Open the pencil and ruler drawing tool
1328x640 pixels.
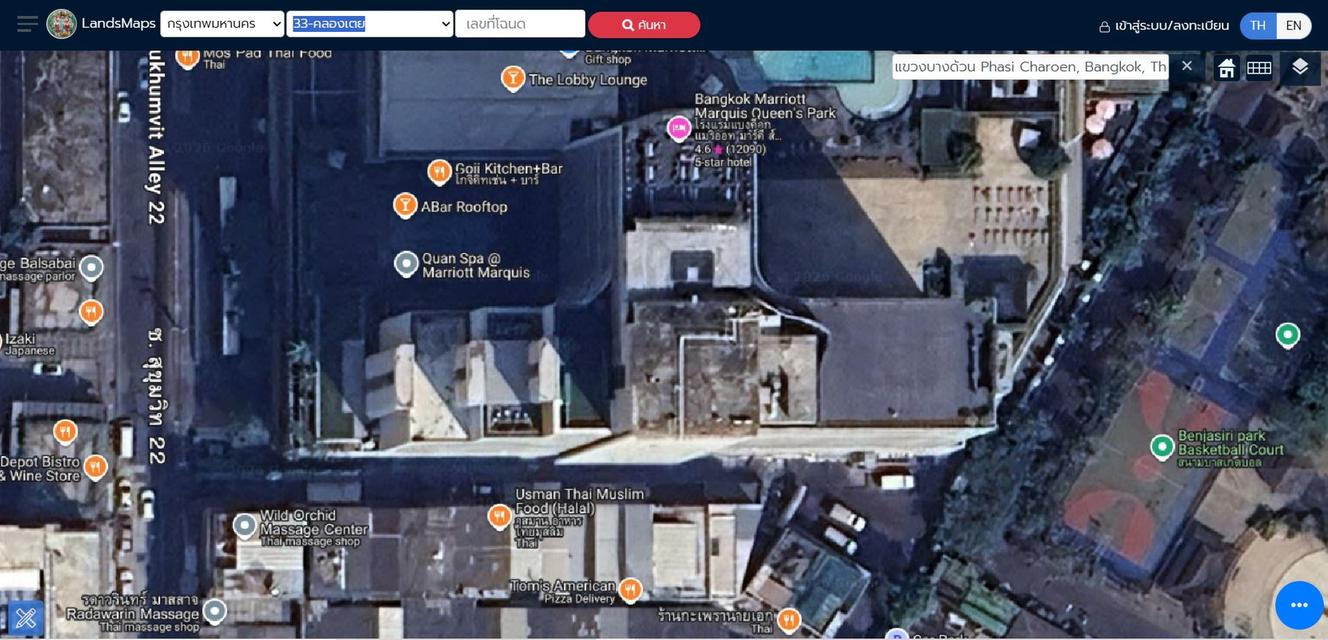coord(26,618)
